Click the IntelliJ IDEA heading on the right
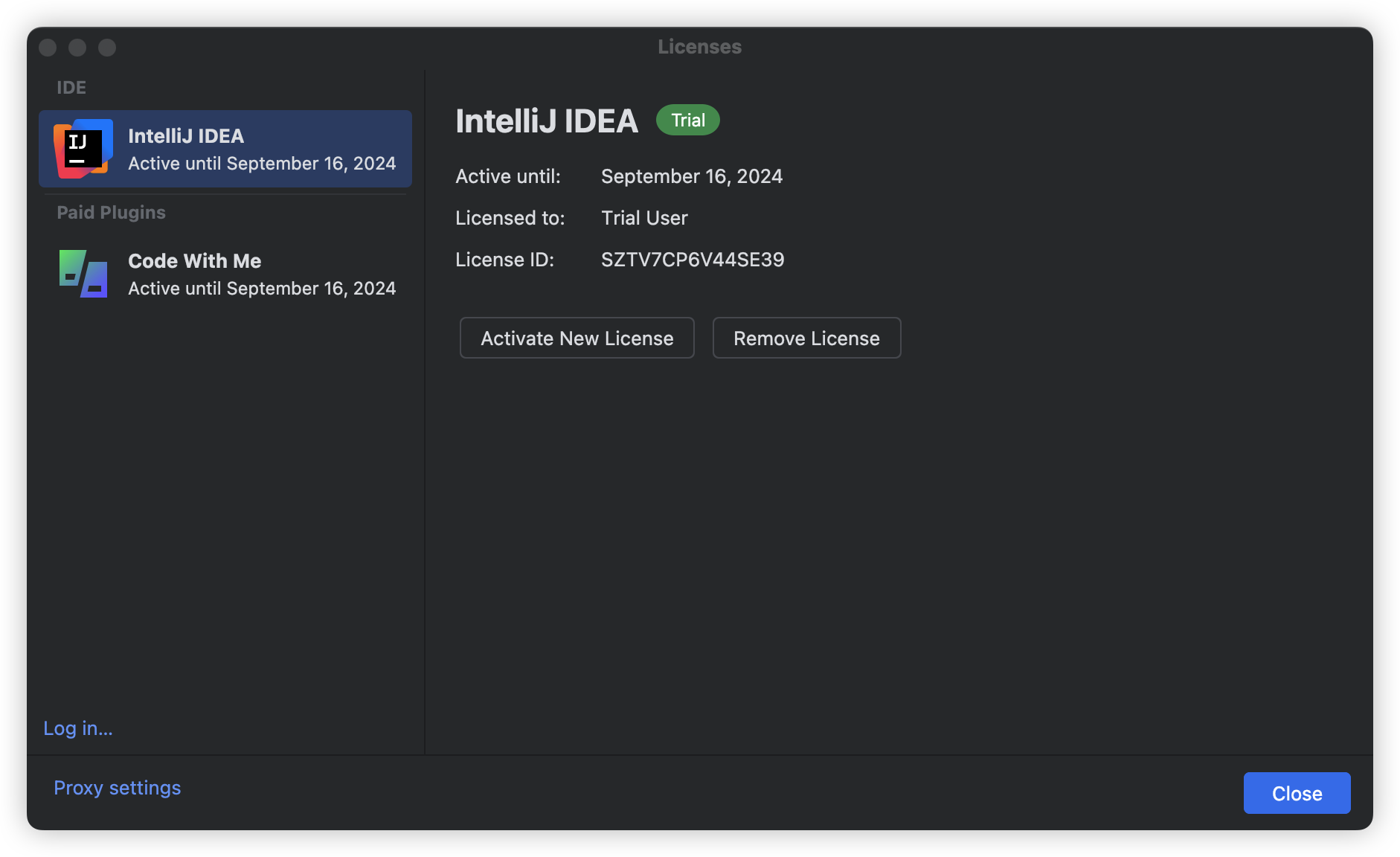The width and height of the screenshot is (1400, 857). tap(547, 121)
